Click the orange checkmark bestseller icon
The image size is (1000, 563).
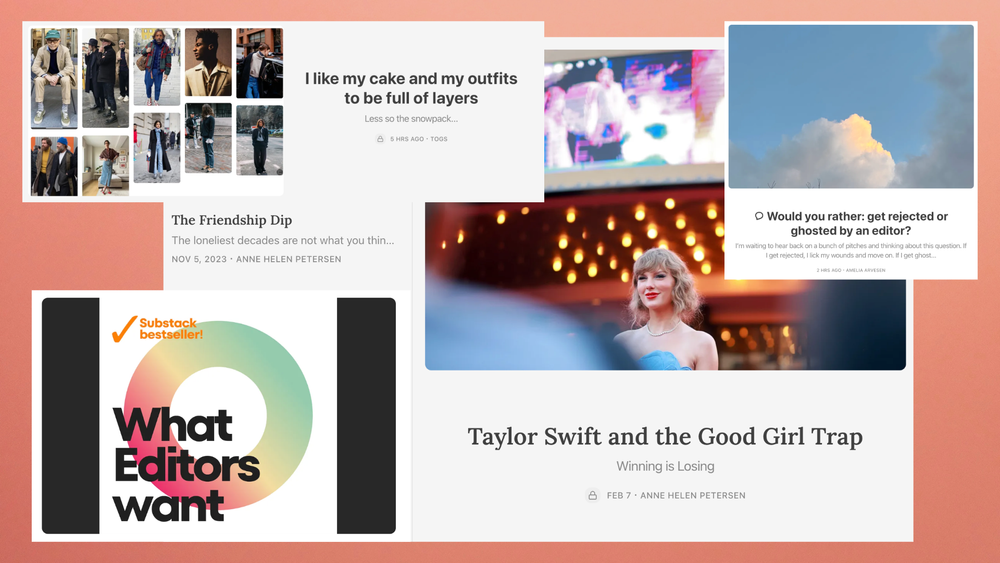click(x=124, y=329)
